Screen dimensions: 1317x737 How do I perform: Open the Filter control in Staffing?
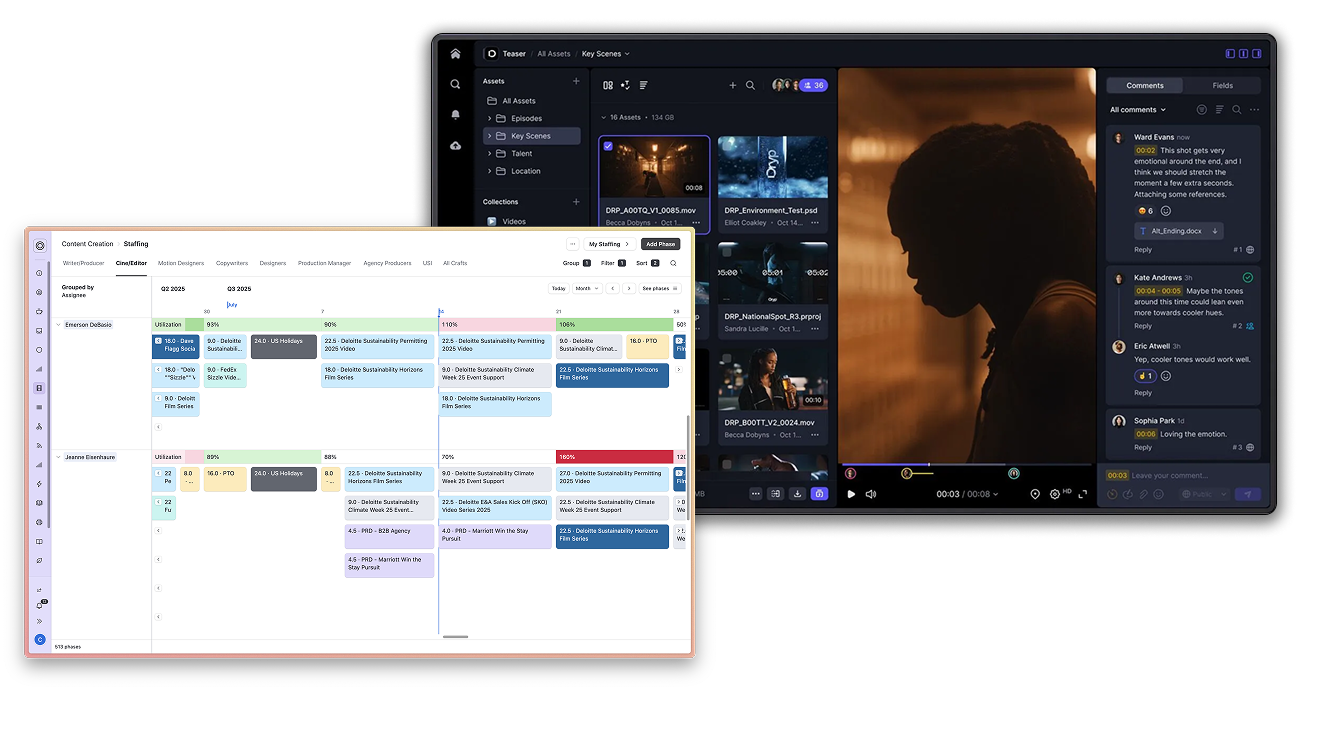point(613,263)
